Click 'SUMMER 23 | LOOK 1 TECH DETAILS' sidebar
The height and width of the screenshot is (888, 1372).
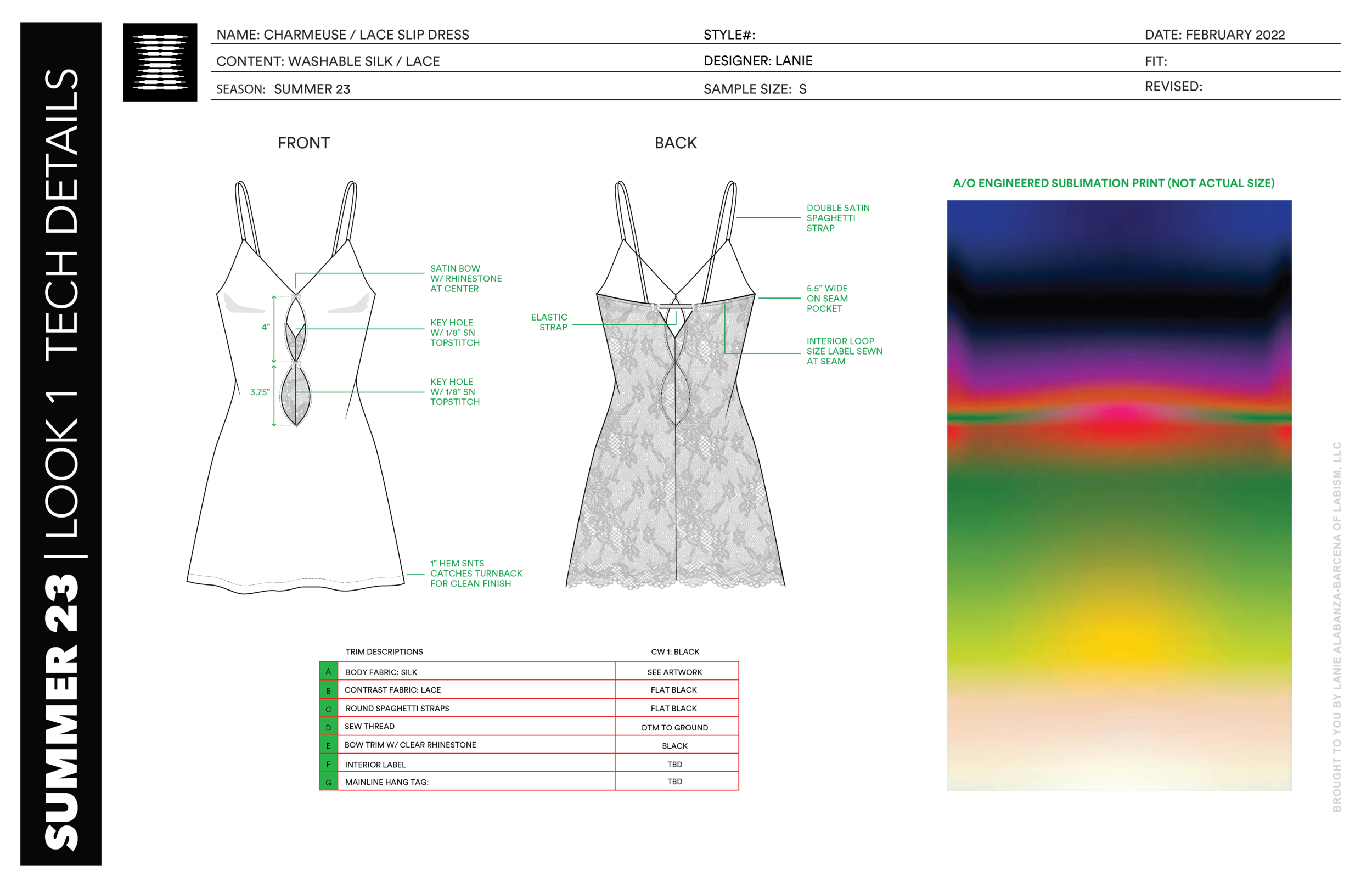(x=61, y=444)
